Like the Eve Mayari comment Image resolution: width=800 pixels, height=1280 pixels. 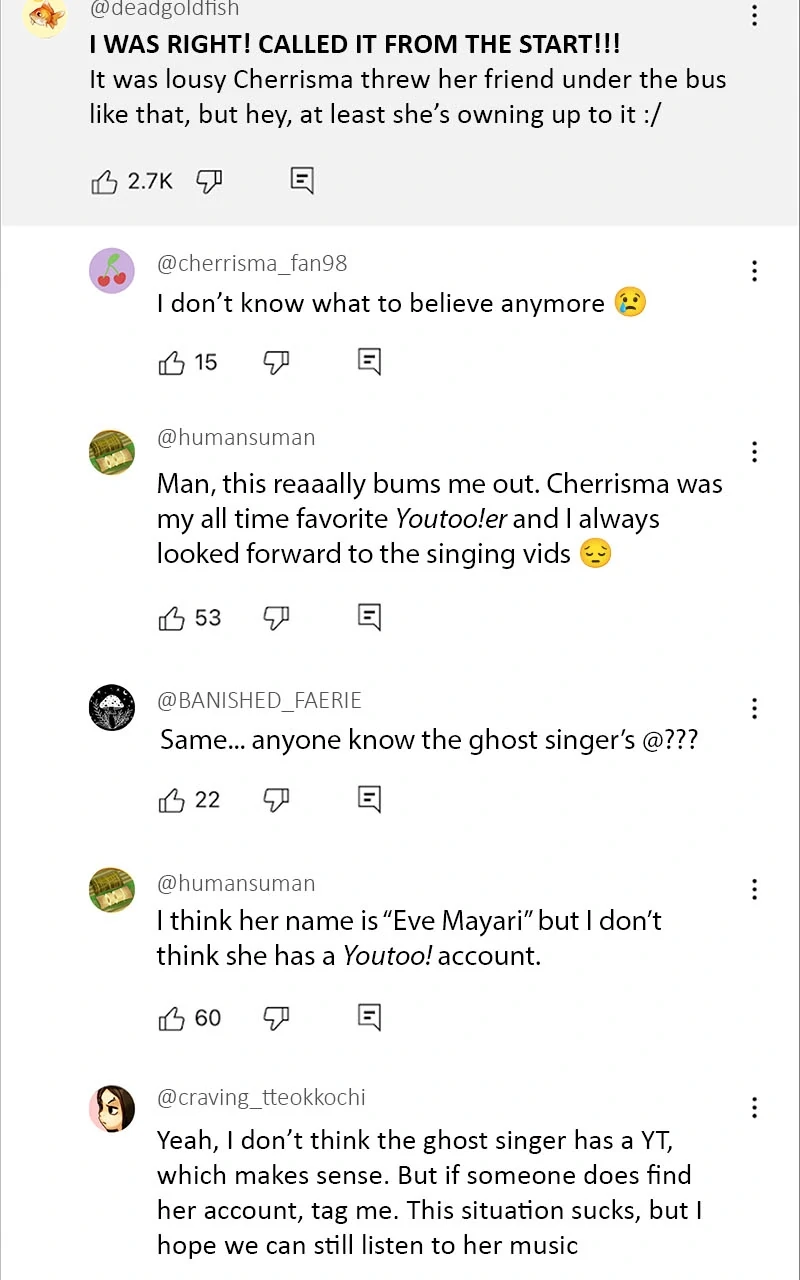tap(172, 1018)
